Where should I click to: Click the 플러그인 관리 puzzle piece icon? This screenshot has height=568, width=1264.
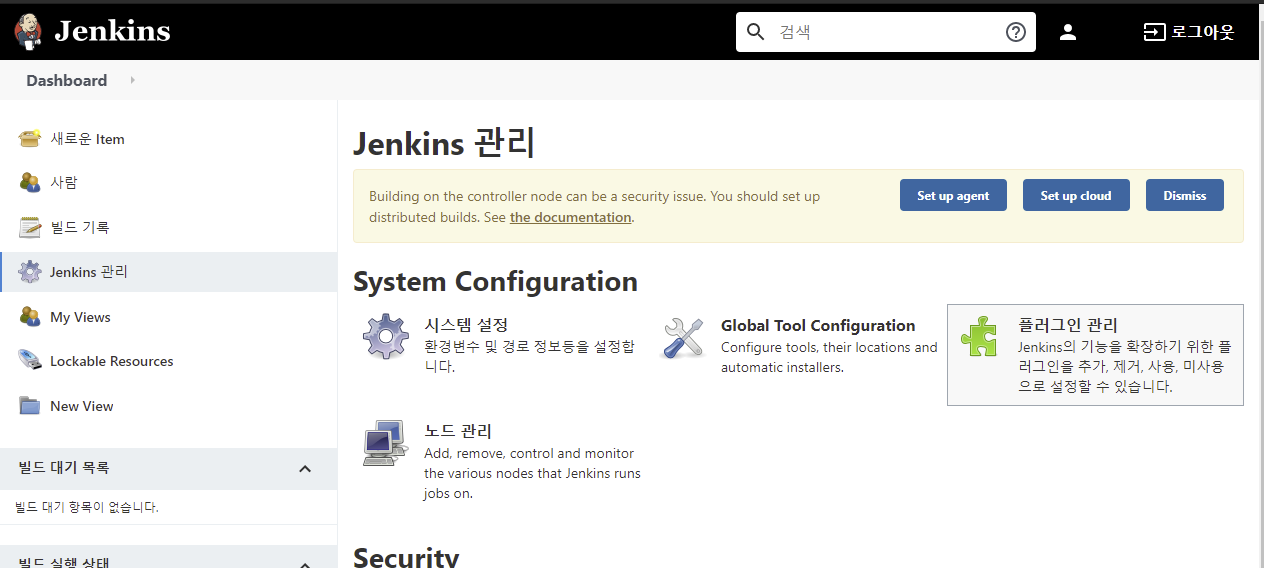pyautogui.click(x=979, y=336)
